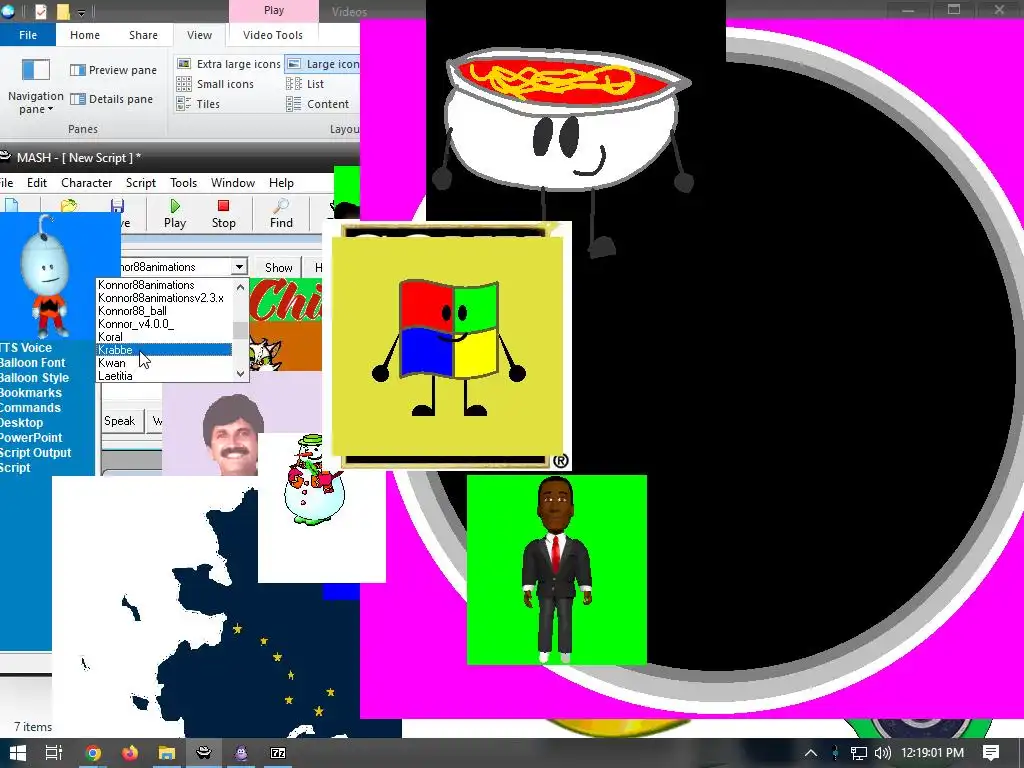
Task: Toggle the Navigation pane icon in Explorer
Action: click(x=36, y=69)
